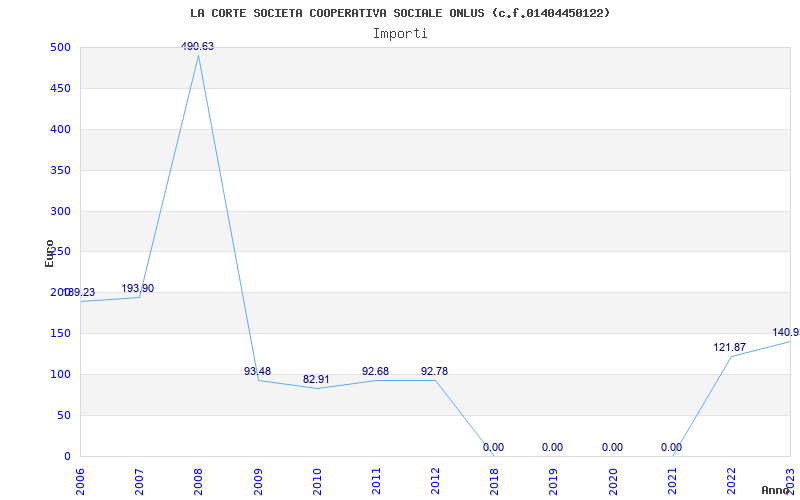Screen dimensions: 800x500
Task: Click the 100 y-axis tick label
Action: point(60,374)
